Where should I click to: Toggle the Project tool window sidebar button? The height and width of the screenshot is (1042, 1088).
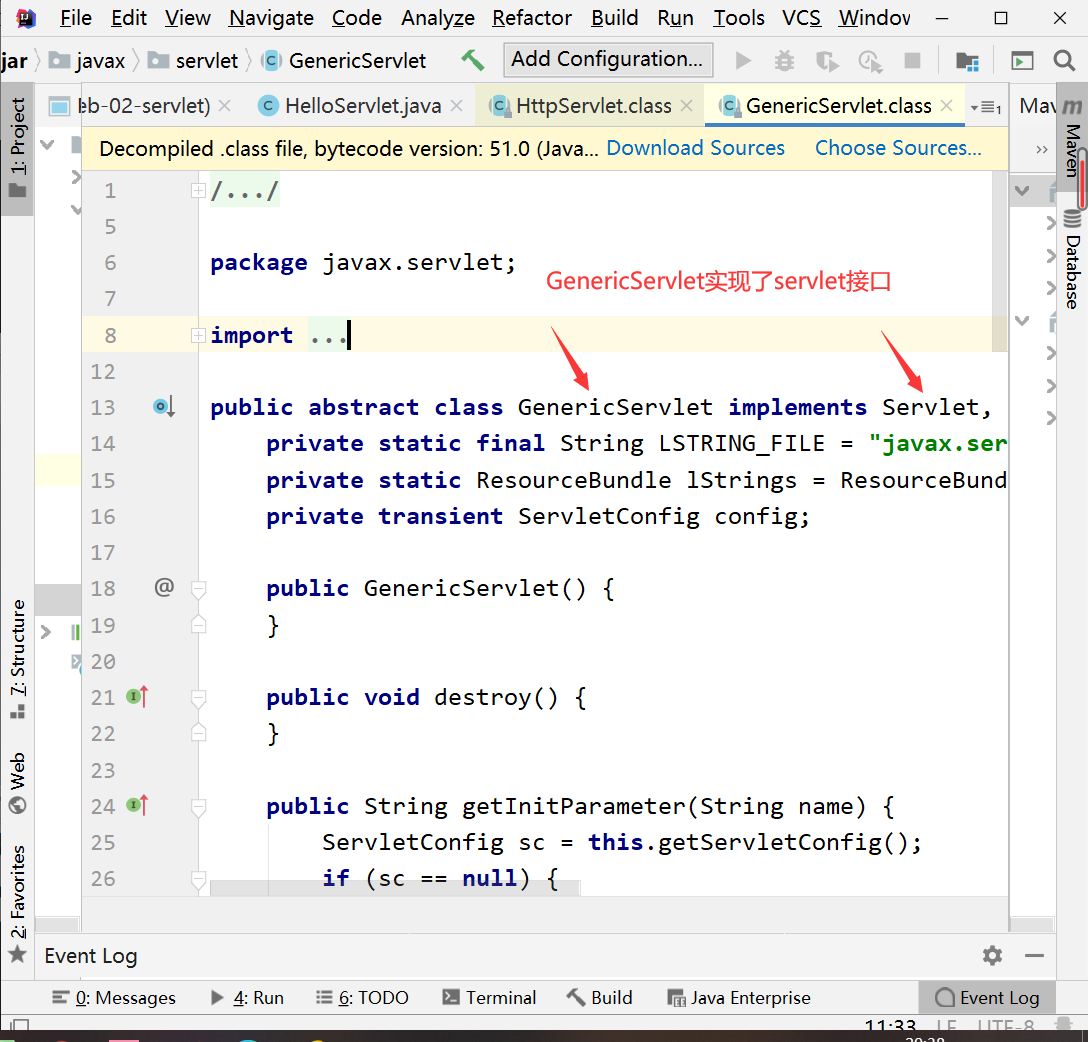[18, 150]
